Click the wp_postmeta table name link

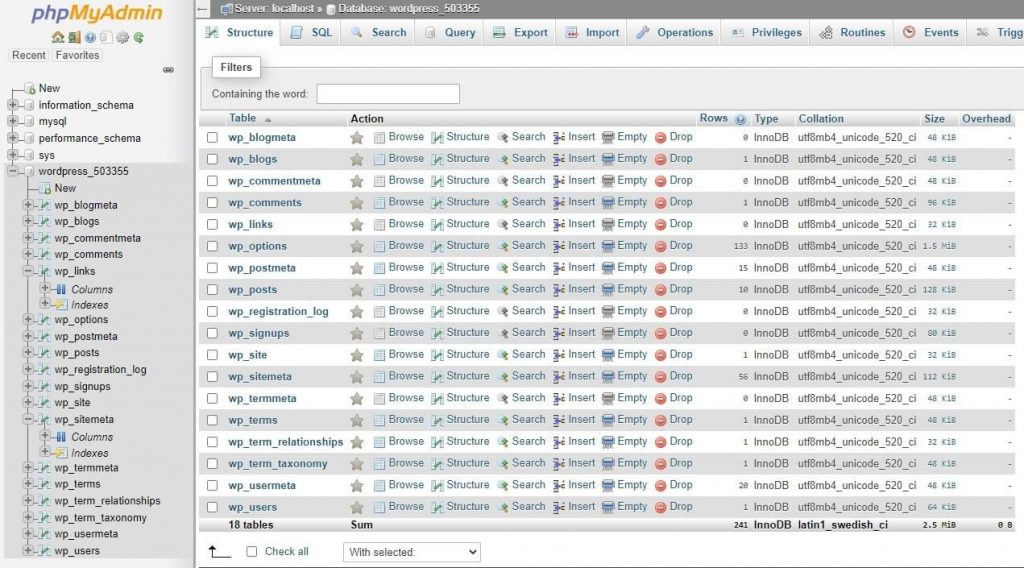[x=262, y=268]
